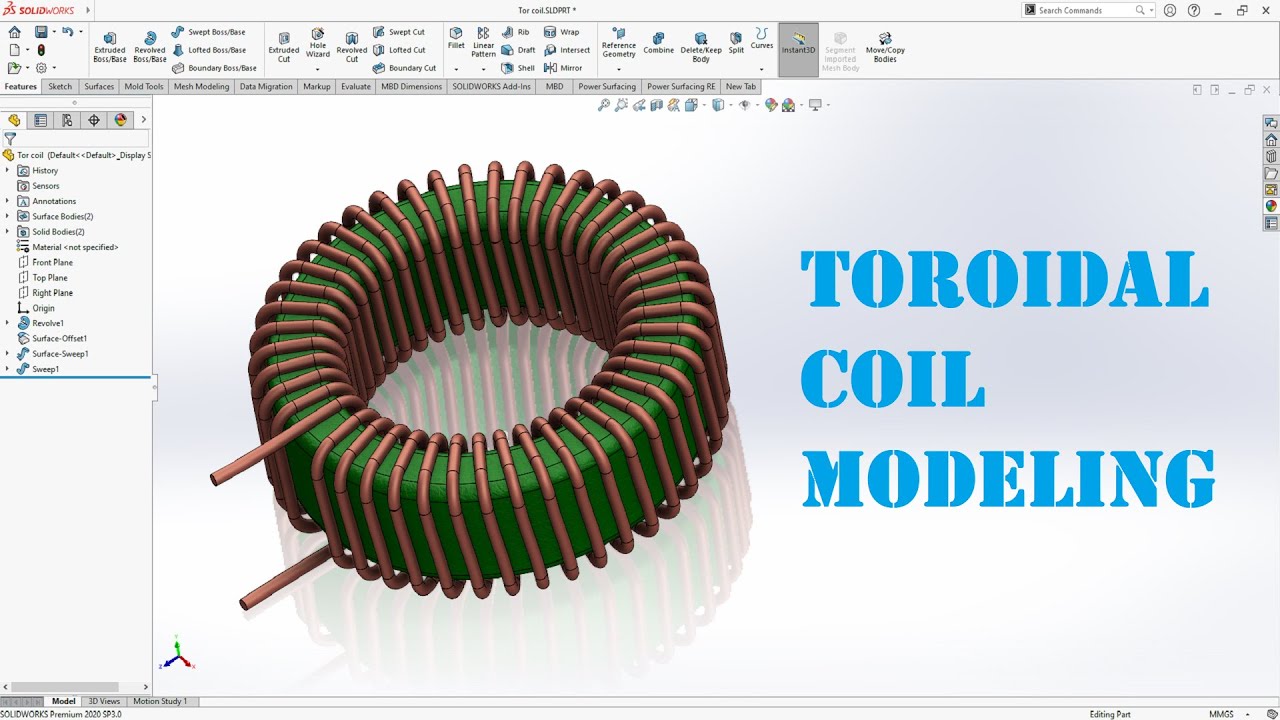This screenshot has width=1280, height=720.
Task: Open the Save button dropdown arrow
Action: (53, 32)
